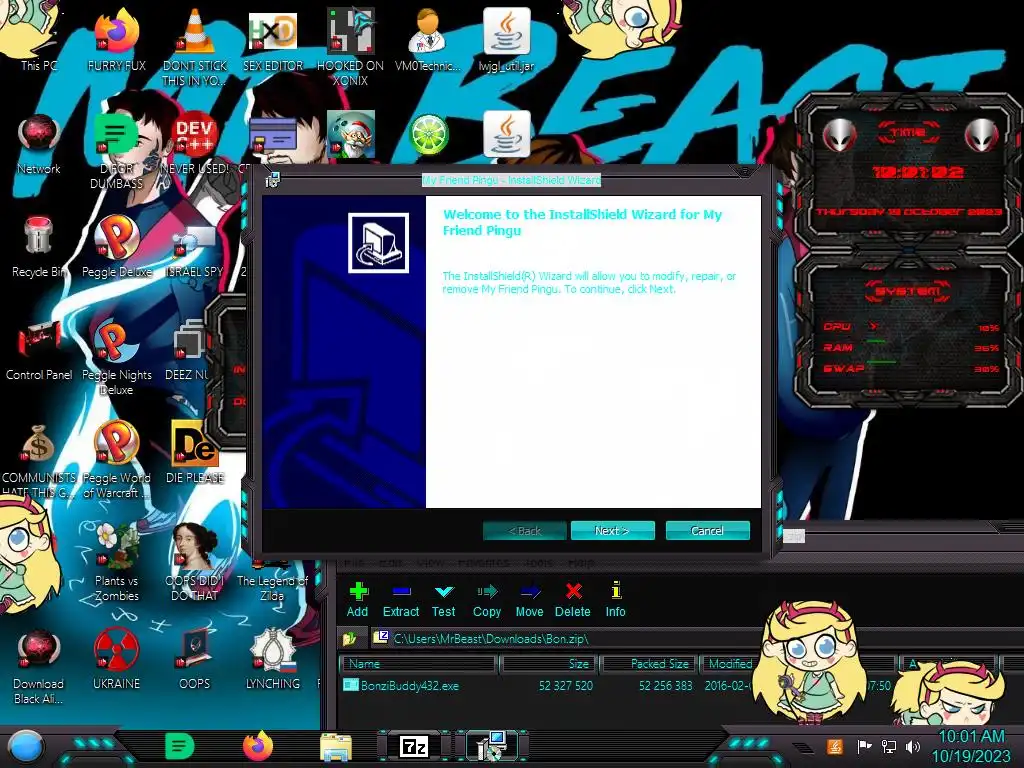The image size is (1024, 768).
Task: Select the OOPS headset desktop icon
Action: 195,660
